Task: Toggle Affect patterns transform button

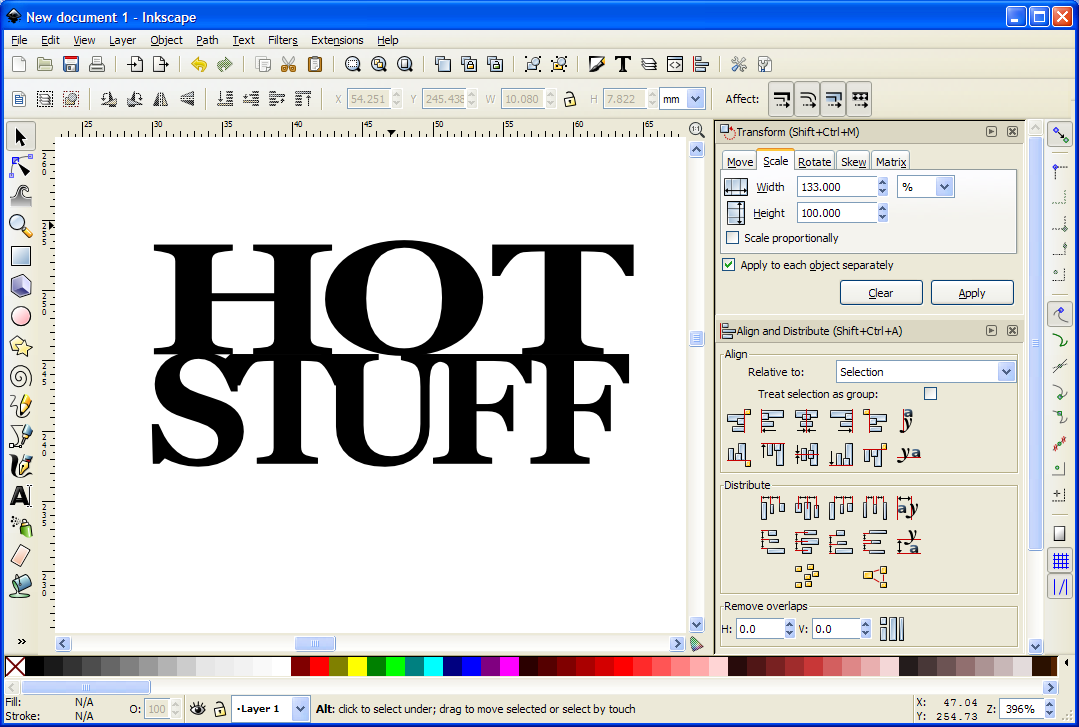Action: tap(859, 100)
